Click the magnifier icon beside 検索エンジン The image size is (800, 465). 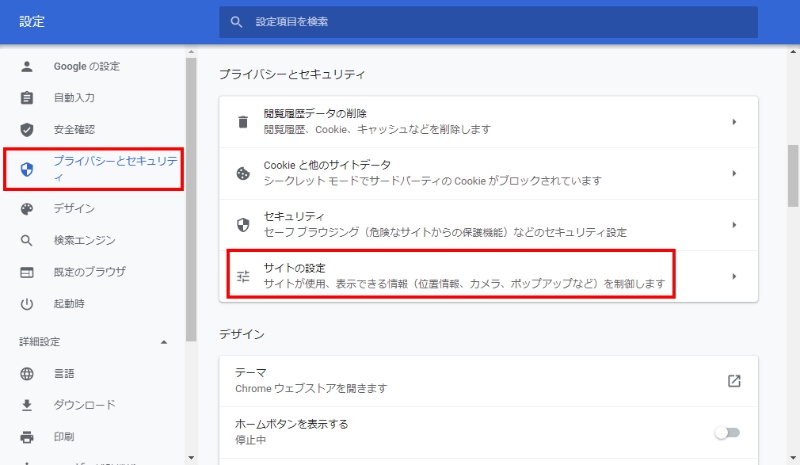(x=27, y=241)
